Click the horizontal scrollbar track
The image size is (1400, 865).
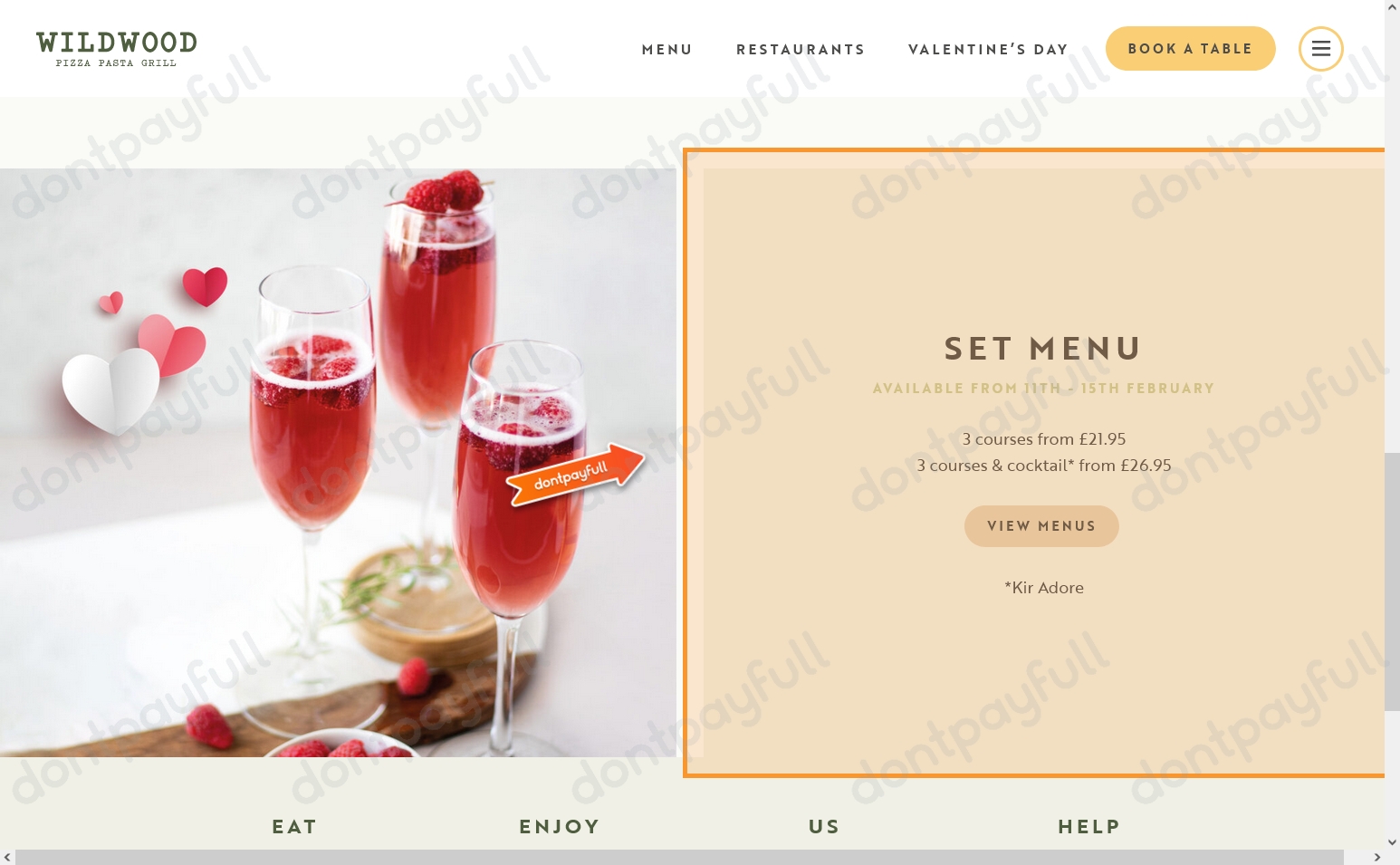[679, 857]
